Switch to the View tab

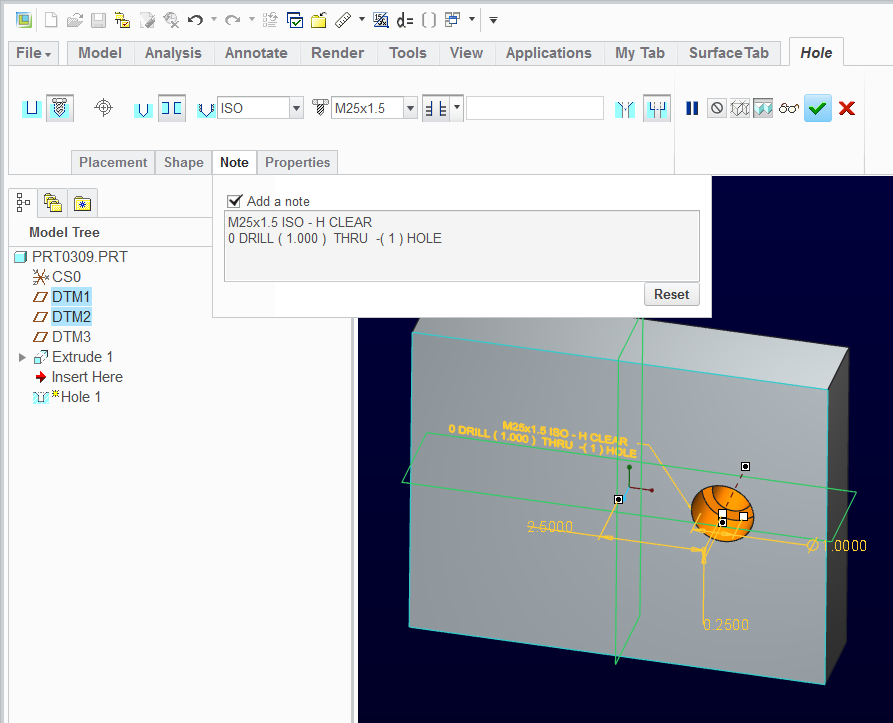(466, 53)
